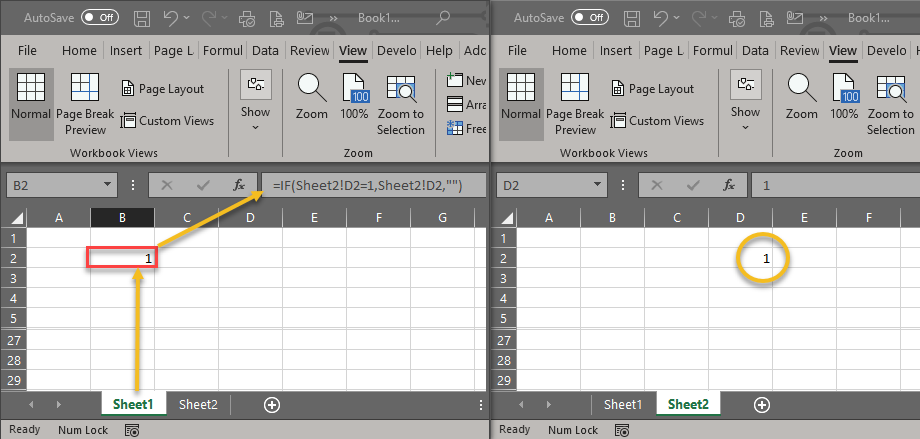This screenshot has width=920, height=439.
Task: Open Custom Views in Sheet2 window
Action: click(657, 121)
